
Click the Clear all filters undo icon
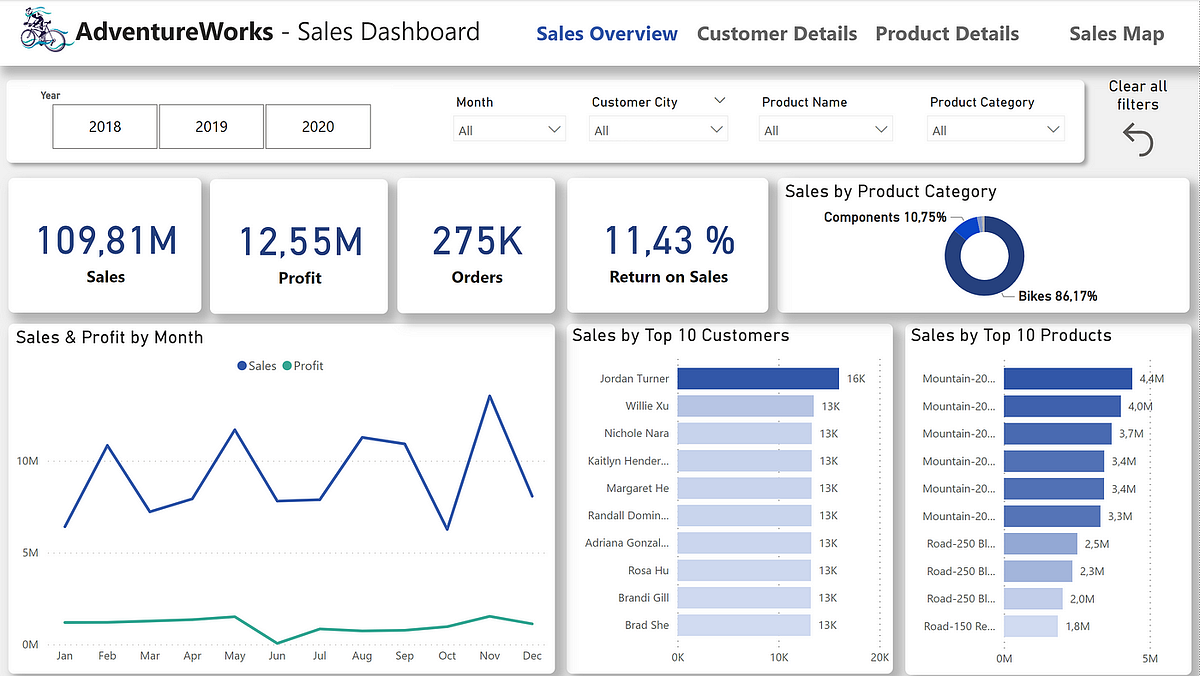pyautogui.click(x=1138, y=139)
